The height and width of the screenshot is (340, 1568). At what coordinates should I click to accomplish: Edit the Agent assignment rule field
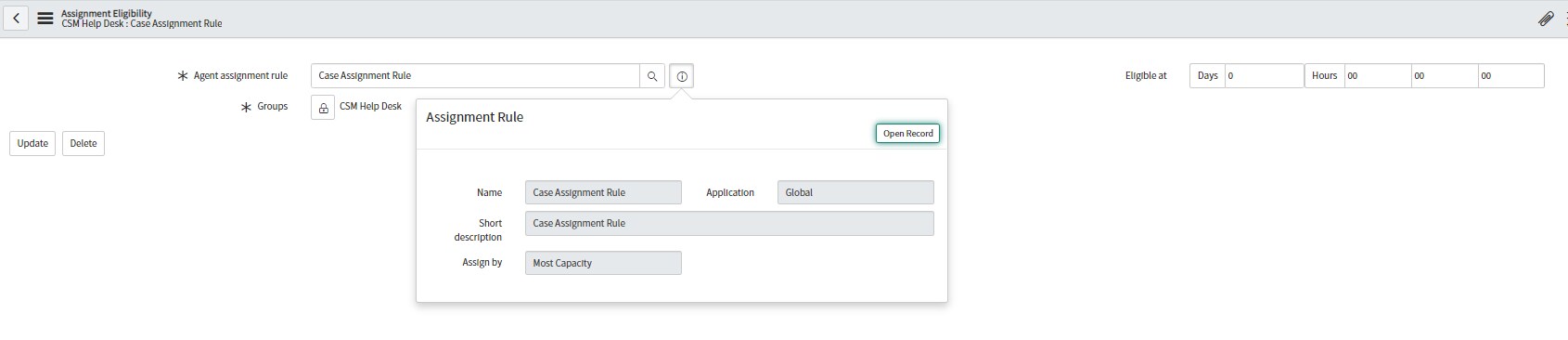475,76
